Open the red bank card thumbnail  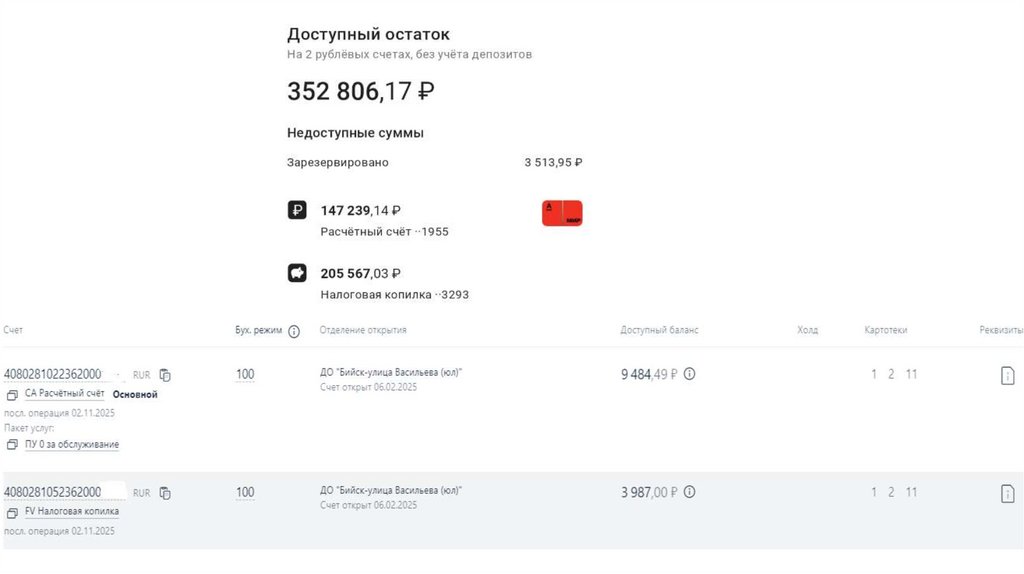[x=562, y=212]
